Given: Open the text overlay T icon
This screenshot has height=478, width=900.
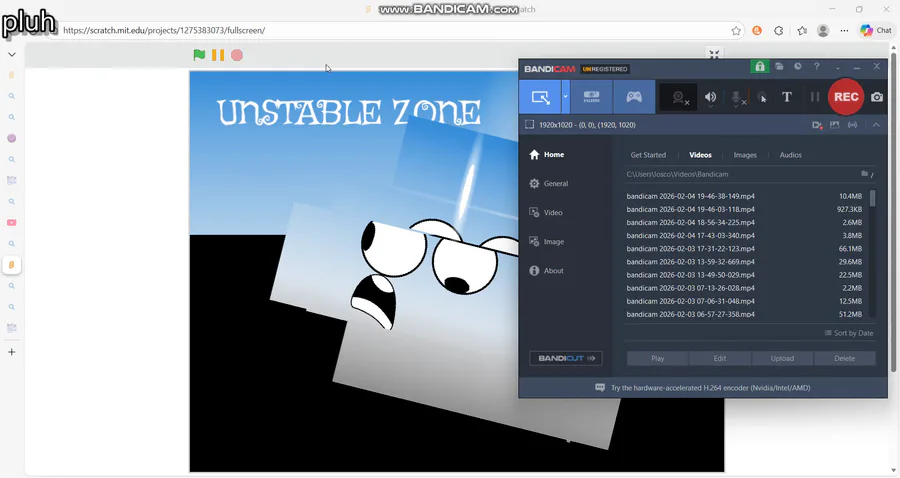Looking at the screenshot, I should [787, 97].
